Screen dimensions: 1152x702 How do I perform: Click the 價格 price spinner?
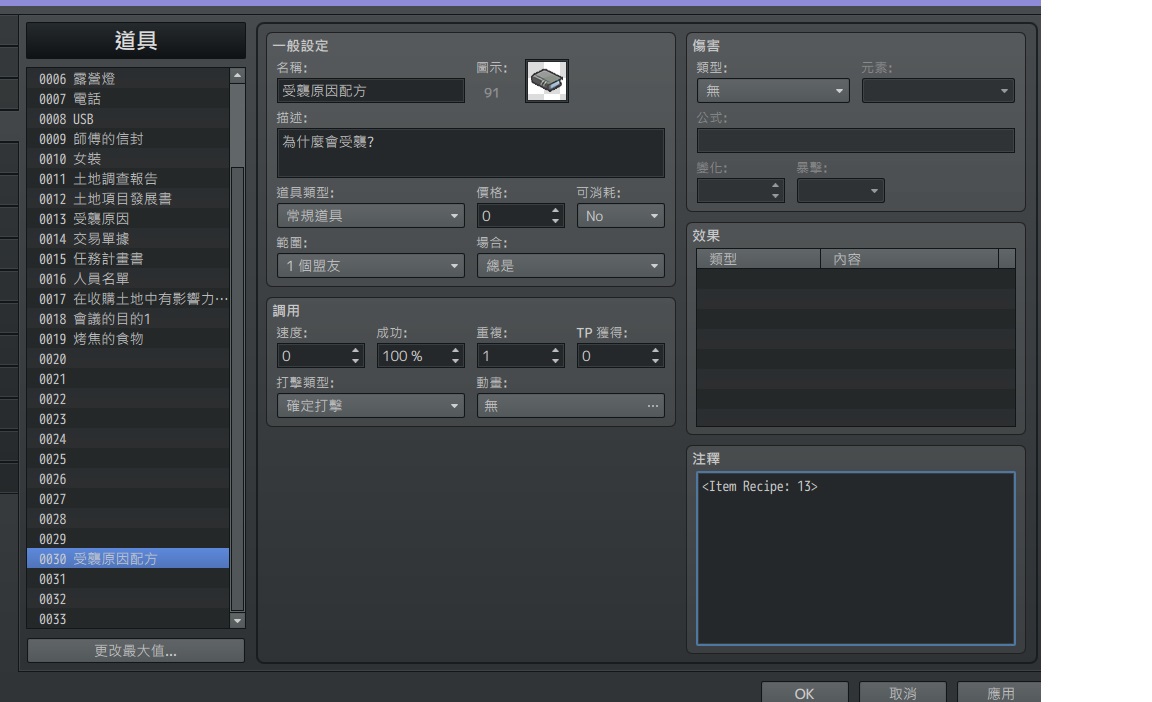pos(520,216)
